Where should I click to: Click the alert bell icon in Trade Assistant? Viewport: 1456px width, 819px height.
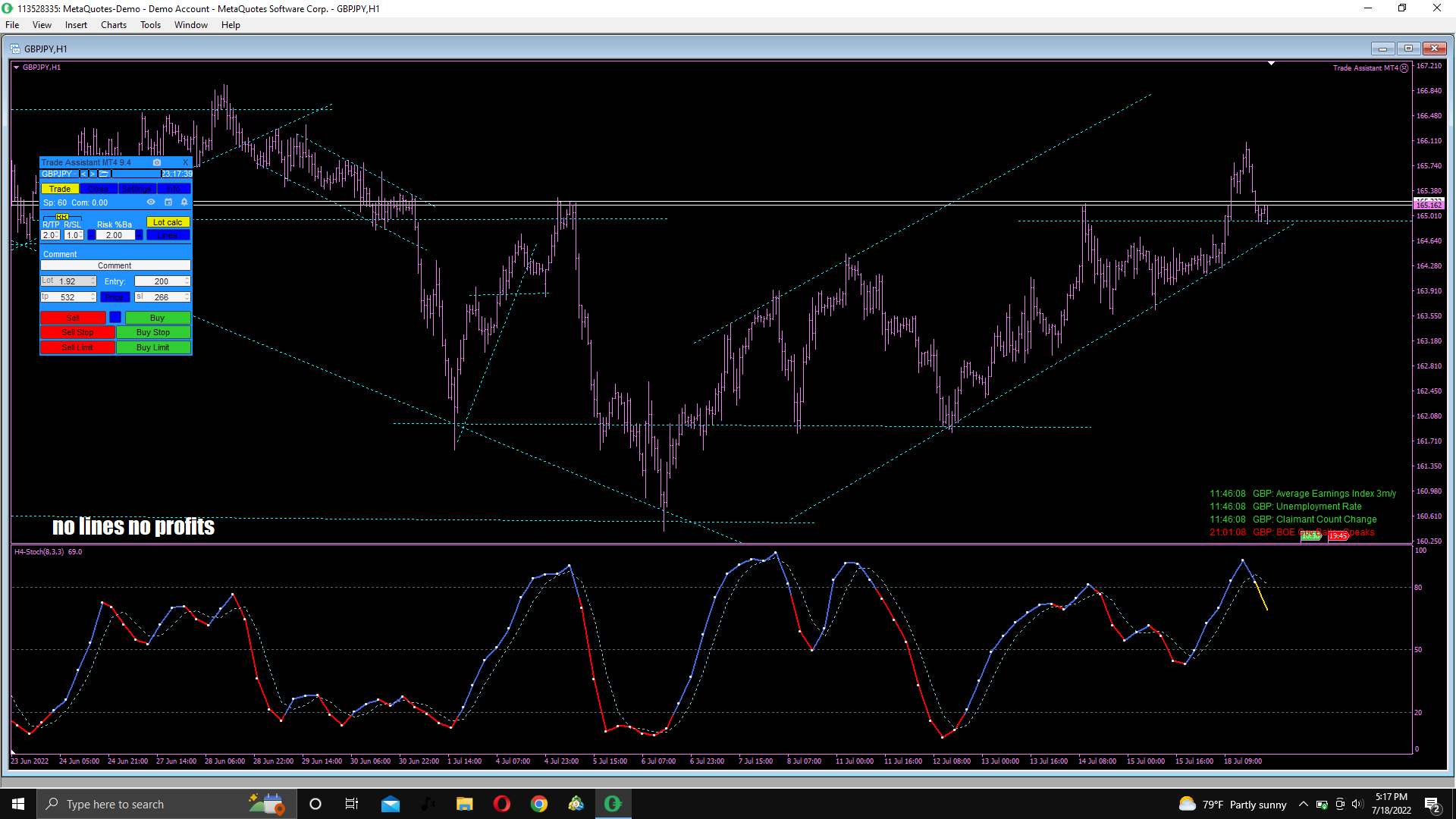click(x=184, y=202)
